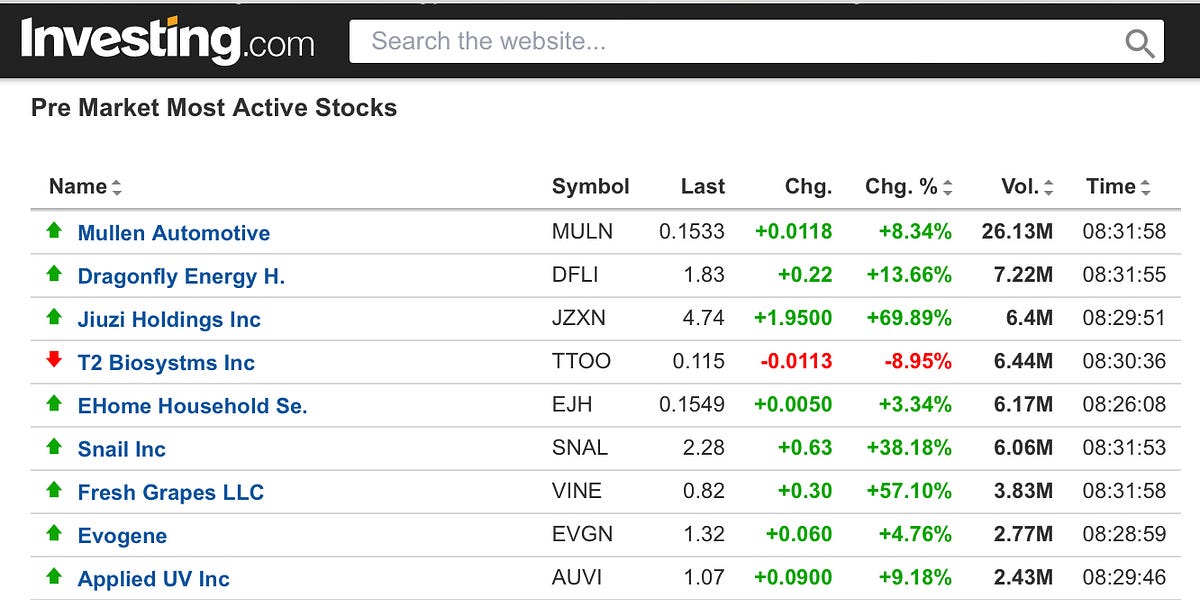Viewport: 1200px width, 600px height.
Task: Toggle sorting on the Vol. column
Action: [1048, 187]
